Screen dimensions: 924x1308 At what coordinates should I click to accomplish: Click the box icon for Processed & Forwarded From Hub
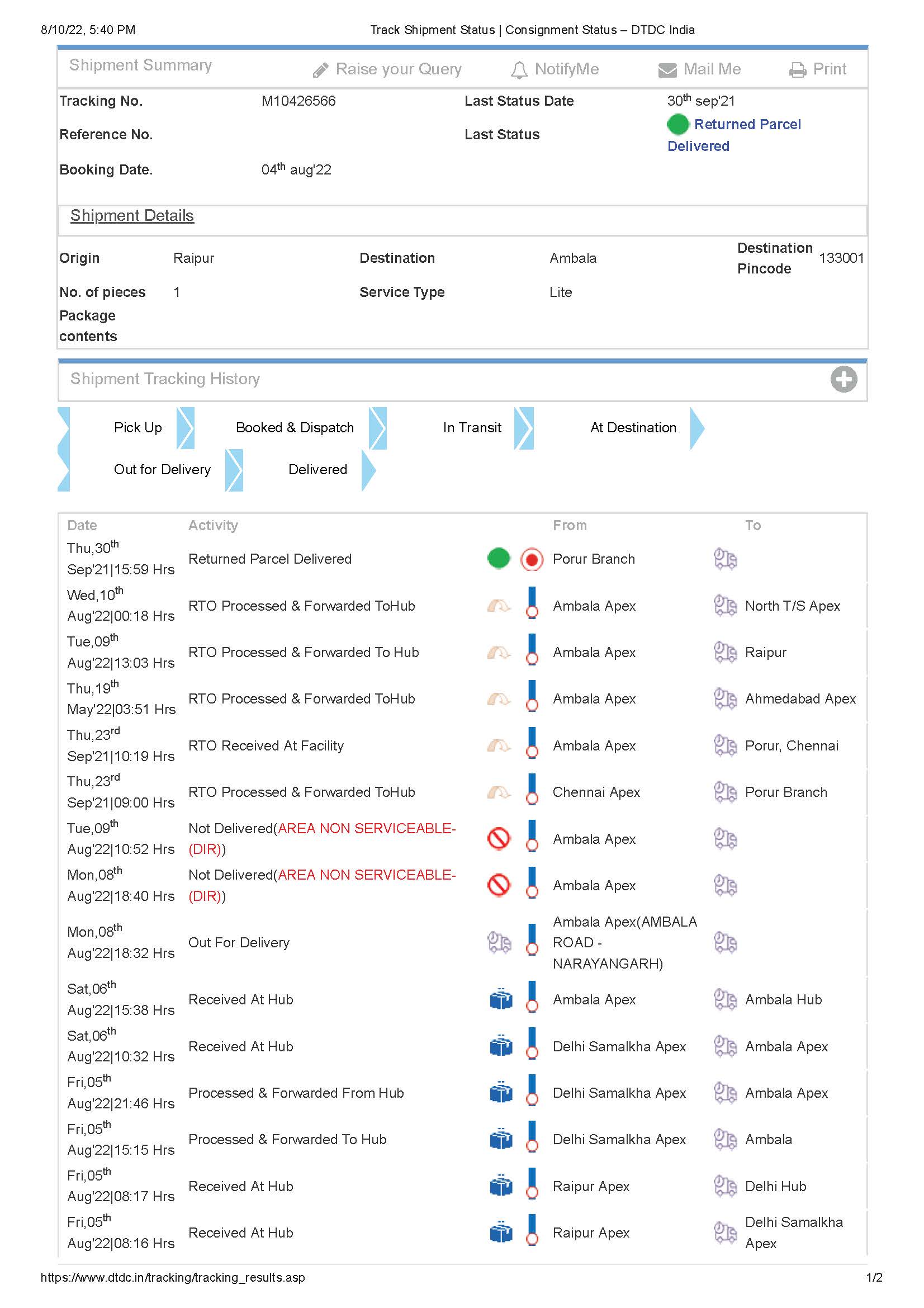pos(501,1093)
